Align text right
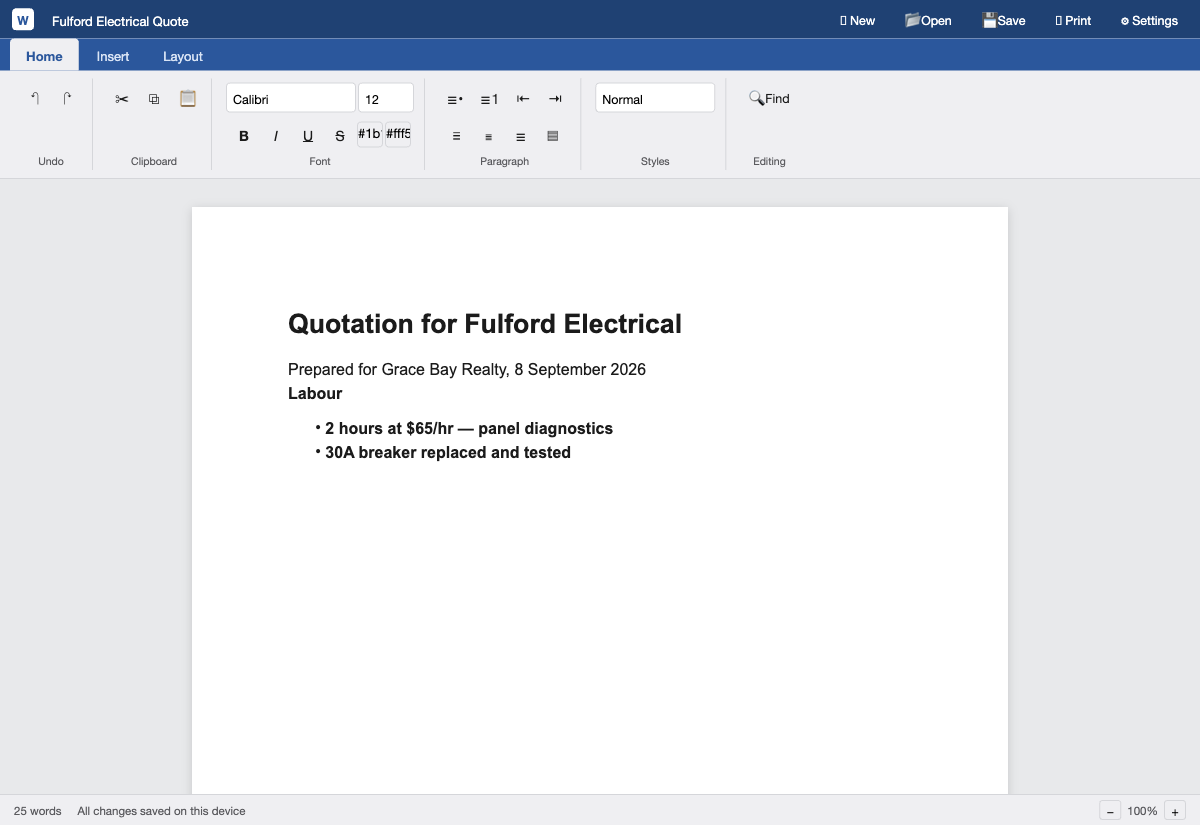 (521, 135)
